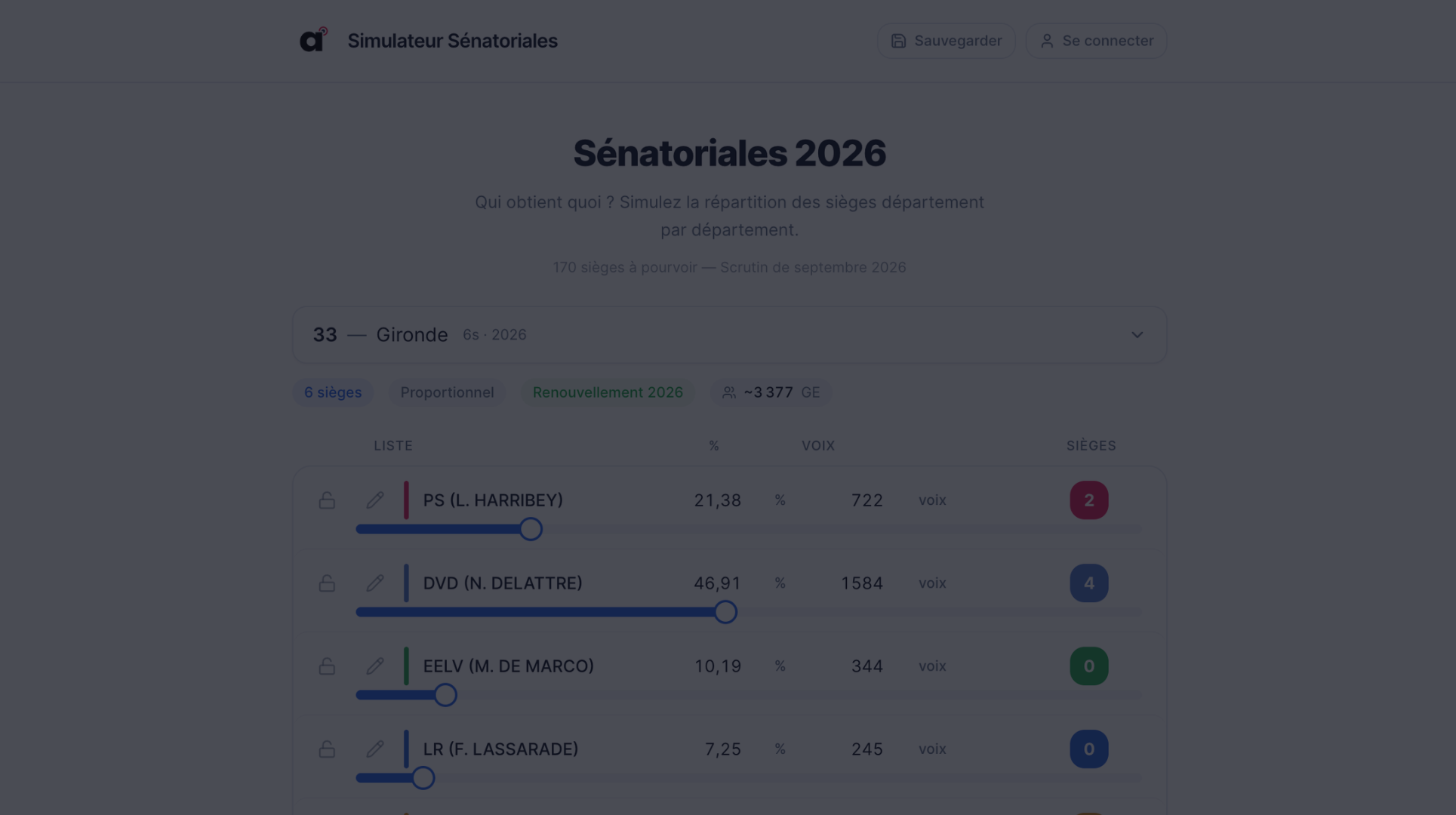The width and height of the screenshot is (1456, 815).
Task: Click the PS seats badge showing 2
Action: point(1088,500)
